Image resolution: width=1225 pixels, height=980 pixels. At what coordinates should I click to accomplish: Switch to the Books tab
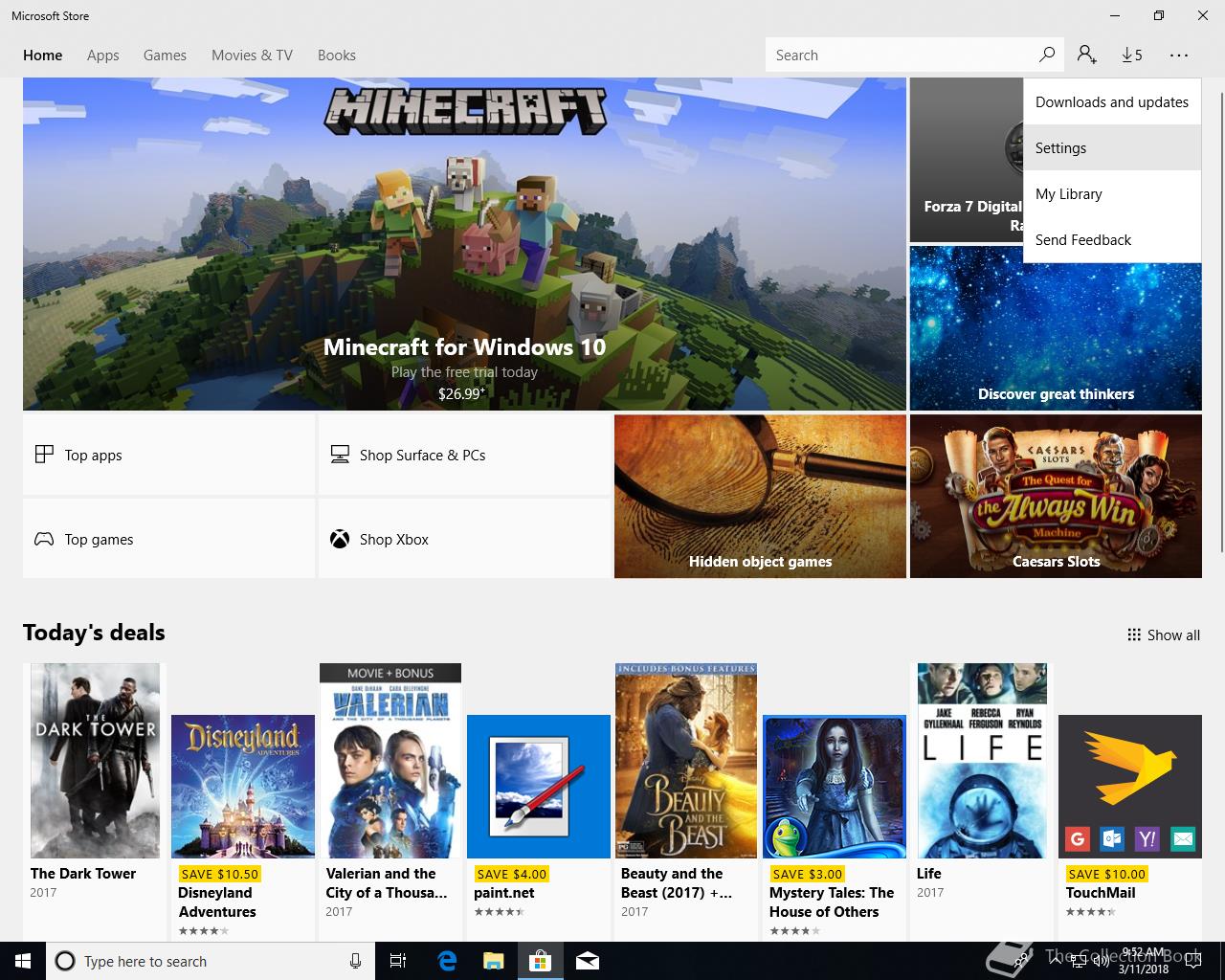point(337,55)
